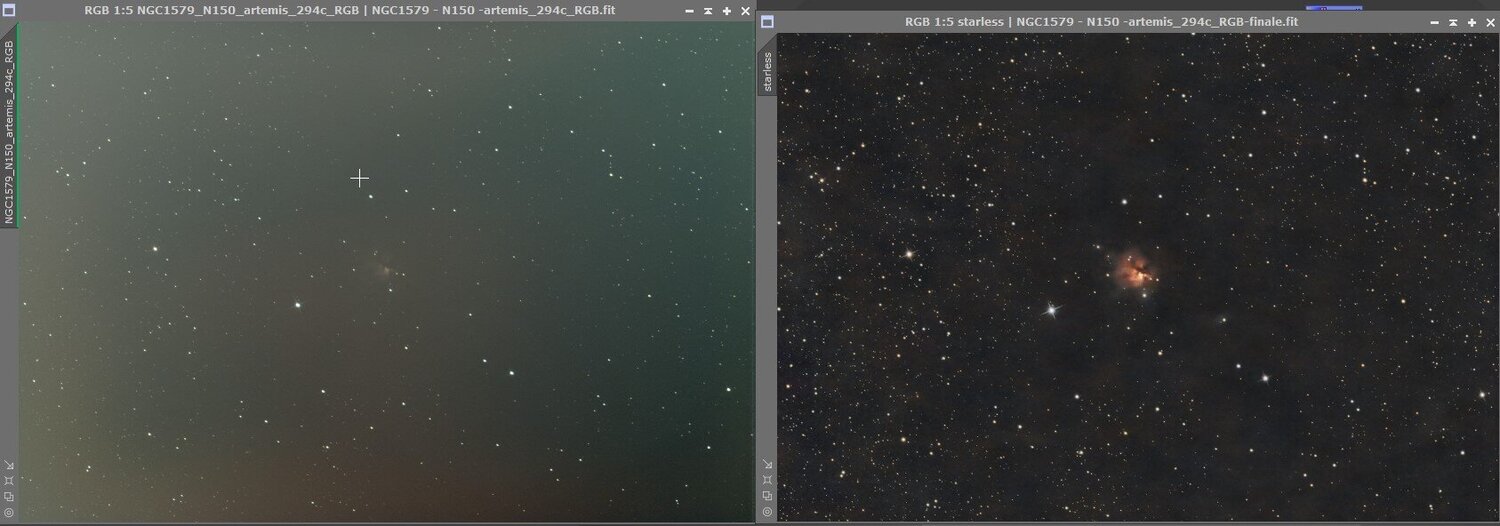
Task: Click the zoom-to-fit icon in starless window
Action: point(767,480)
